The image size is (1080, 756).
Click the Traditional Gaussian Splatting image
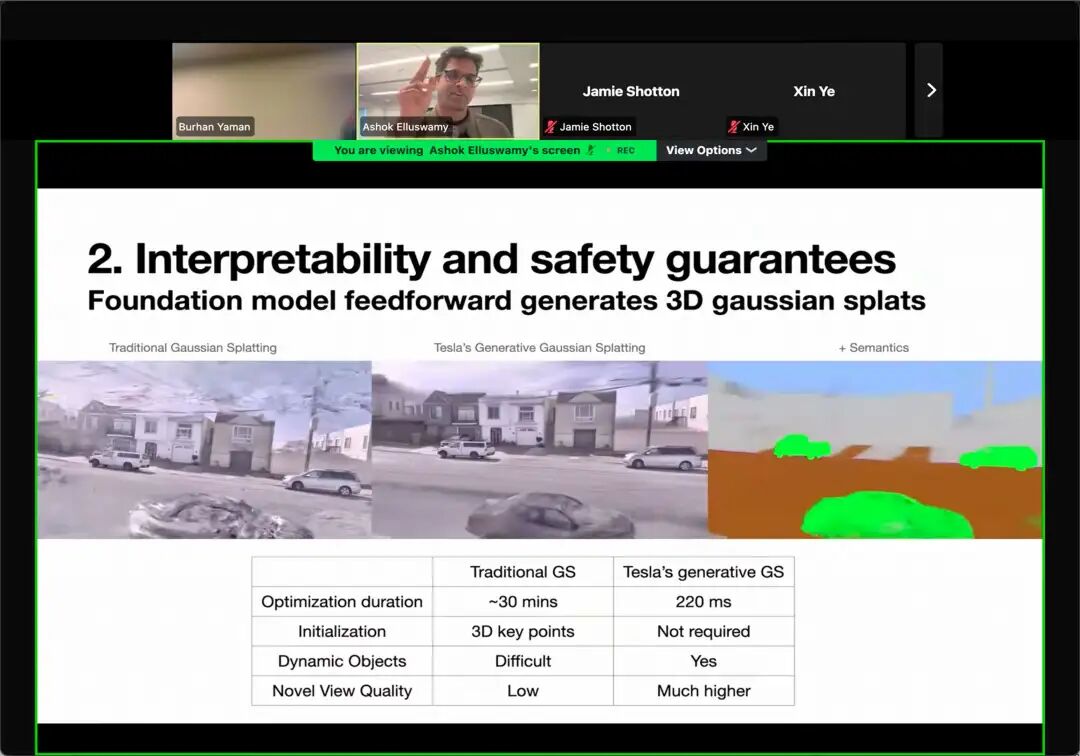(205, 450)
